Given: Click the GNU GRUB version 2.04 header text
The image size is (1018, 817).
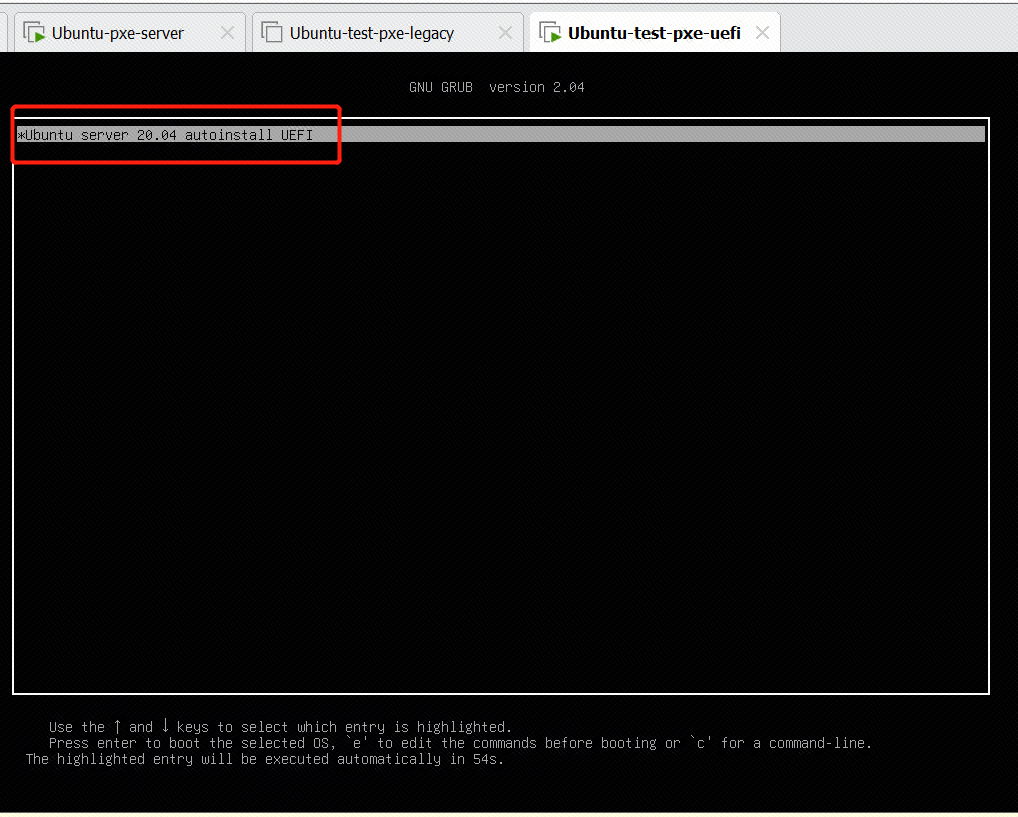Looking at the screenshot, I should (x=497, y=87).
